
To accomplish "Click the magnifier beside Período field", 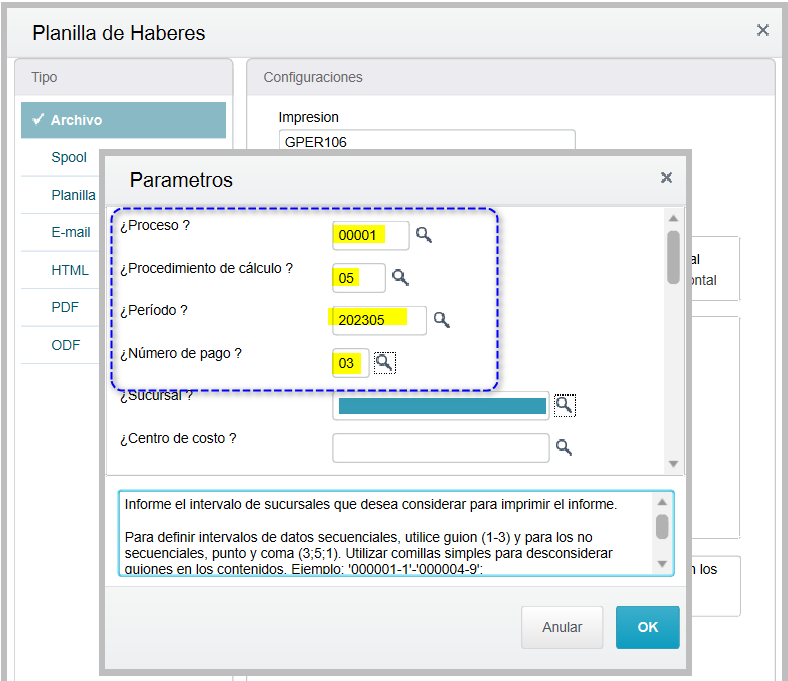I will (441, 320).
